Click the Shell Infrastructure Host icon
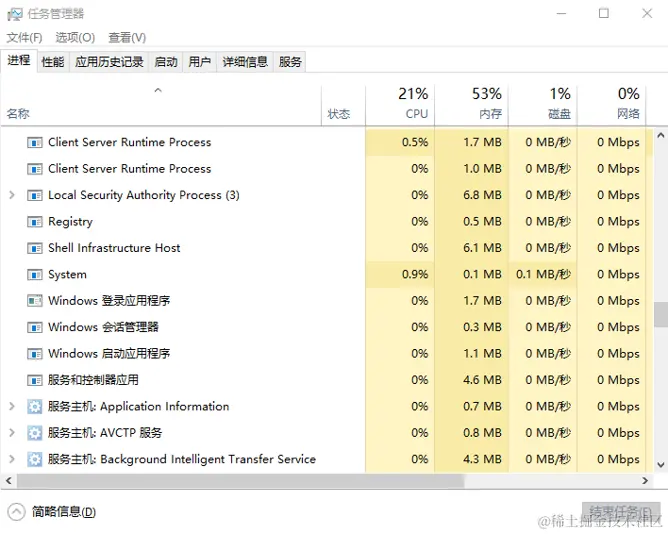The height and width of the screenshot is (534, 668). pos(35,248)
